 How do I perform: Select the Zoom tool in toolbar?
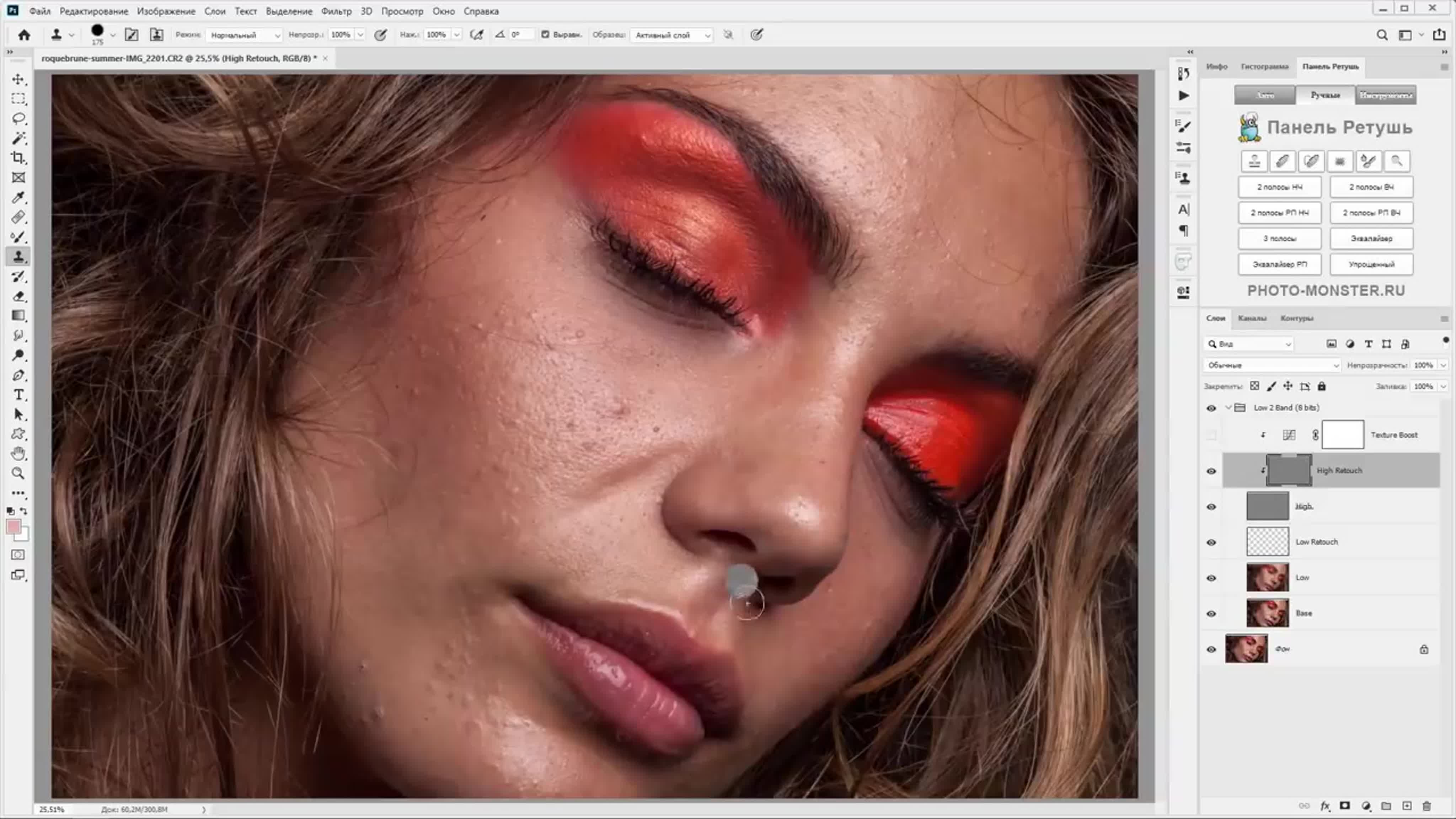[18, 473]
